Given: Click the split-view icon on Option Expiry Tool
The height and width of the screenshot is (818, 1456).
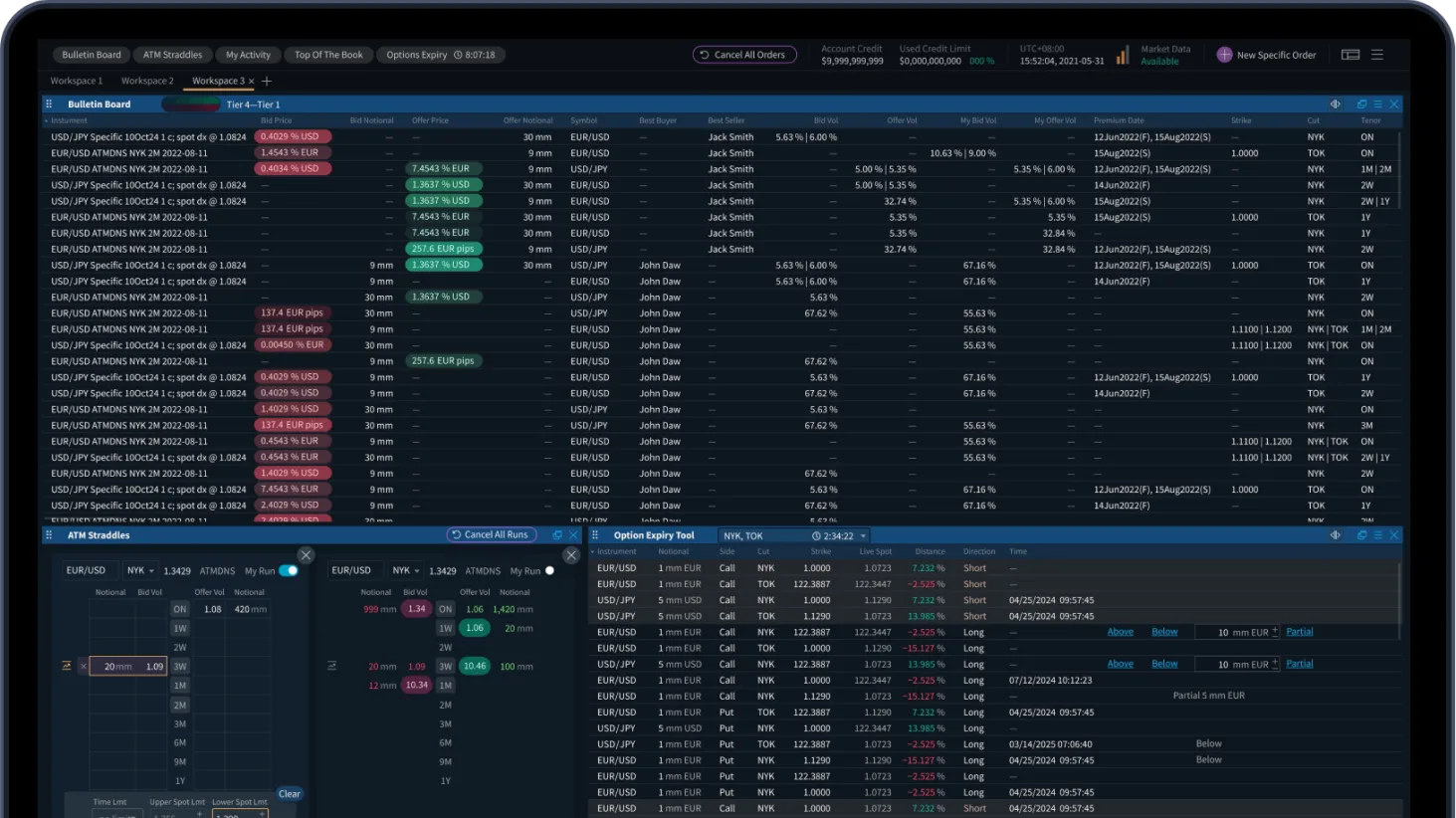Looking at the screenshot, I should pyautogui.click(x=1335, y=534).
